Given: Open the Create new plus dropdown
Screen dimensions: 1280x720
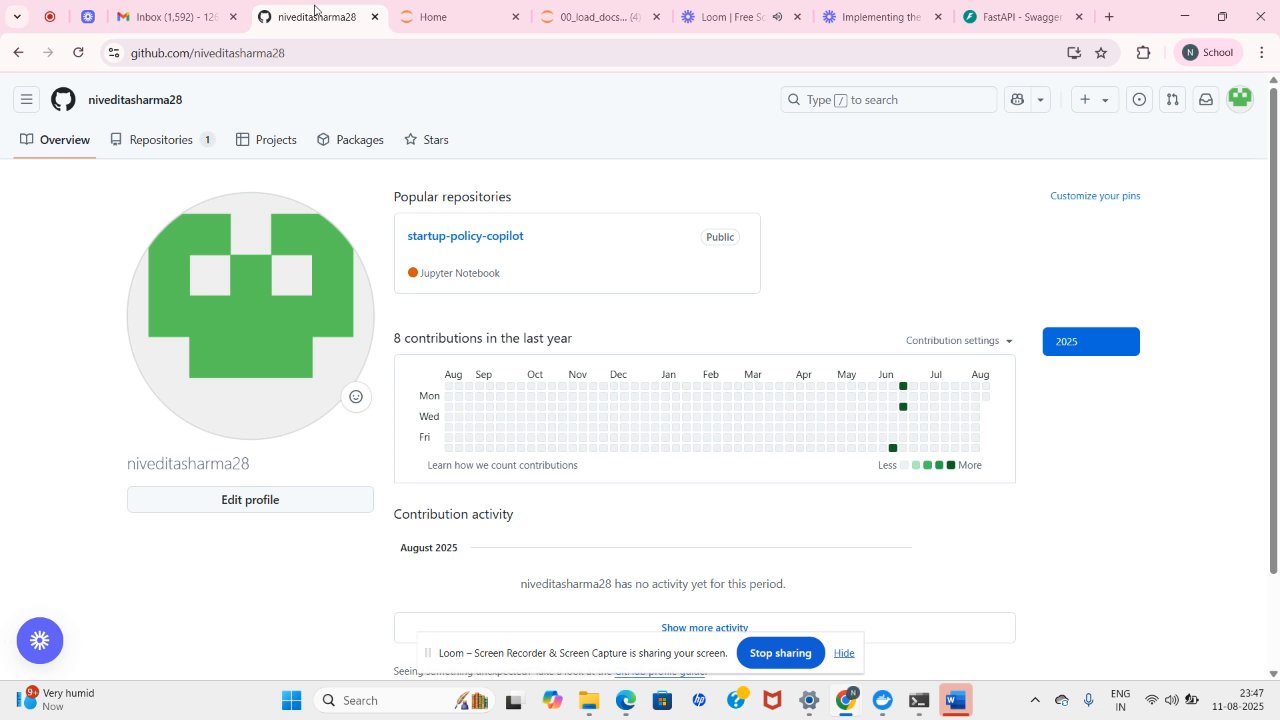Looking at the screenshot, I should coord(1094,100).
